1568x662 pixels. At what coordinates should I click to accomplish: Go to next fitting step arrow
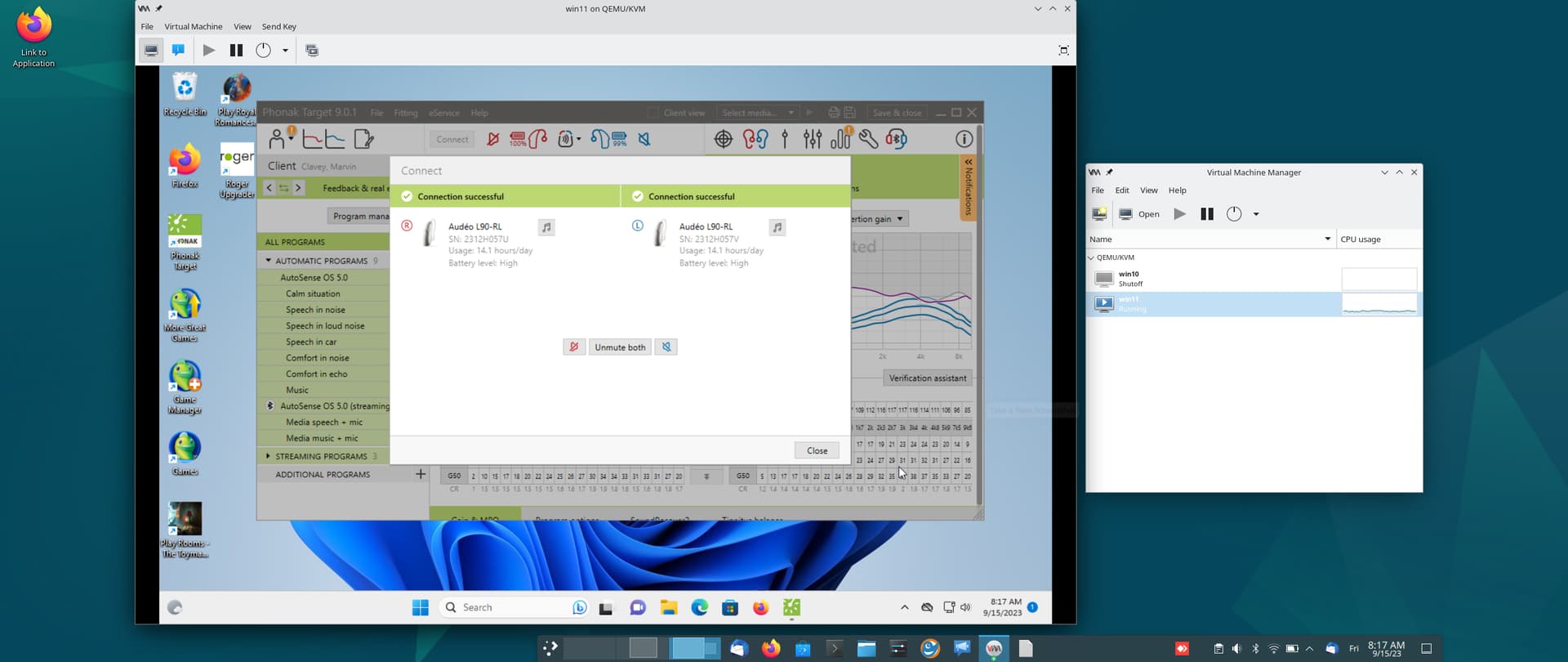coord(298,188)
